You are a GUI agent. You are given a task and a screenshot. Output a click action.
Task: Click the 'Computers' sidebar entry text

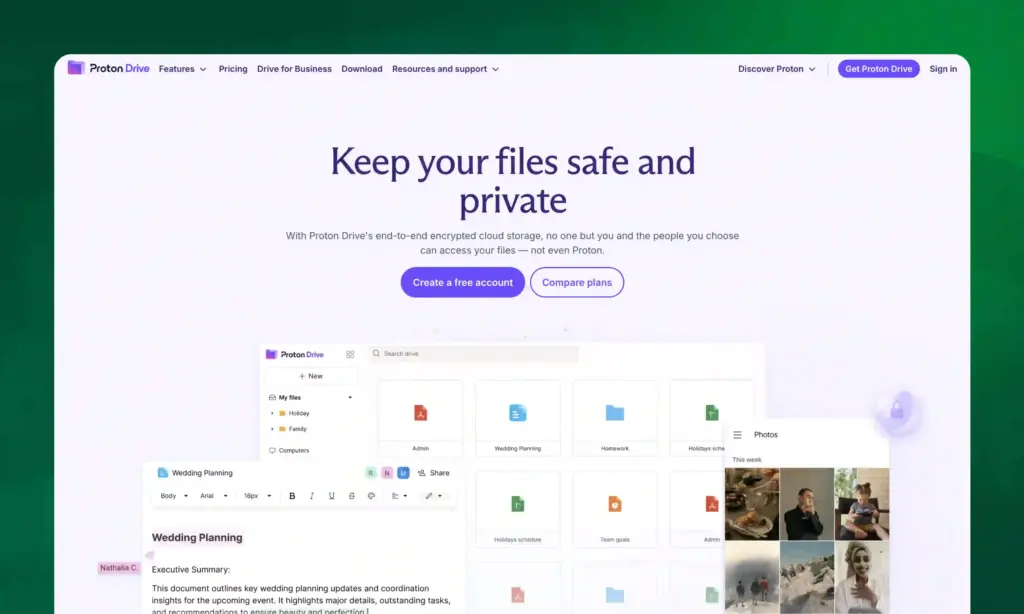(x=294, y=450)
